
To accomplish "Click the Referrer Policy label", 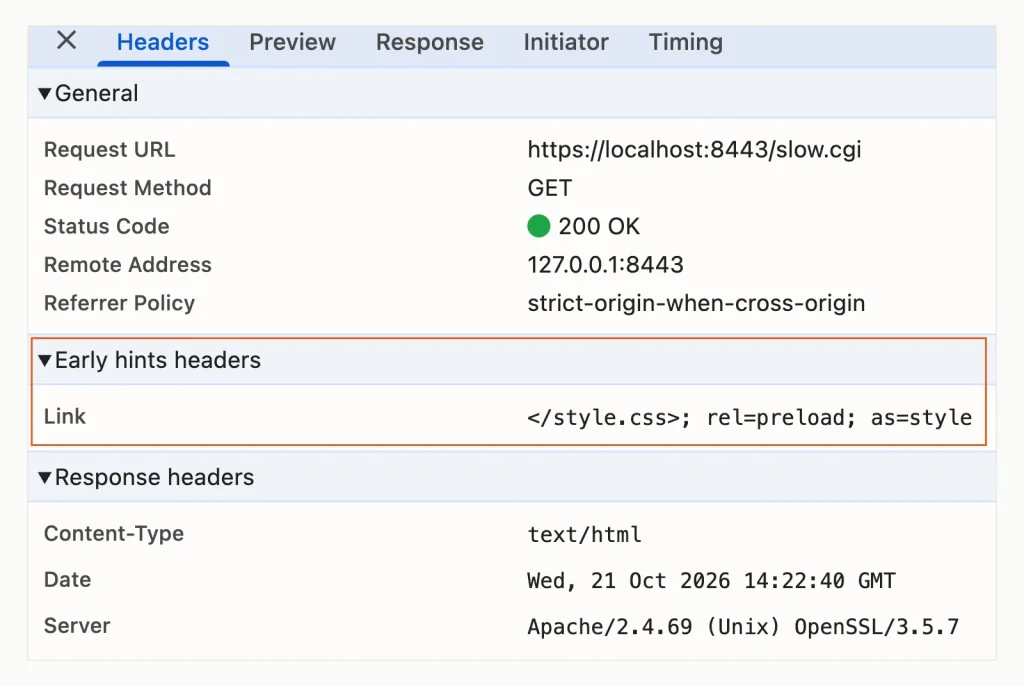I will point(120,303).
